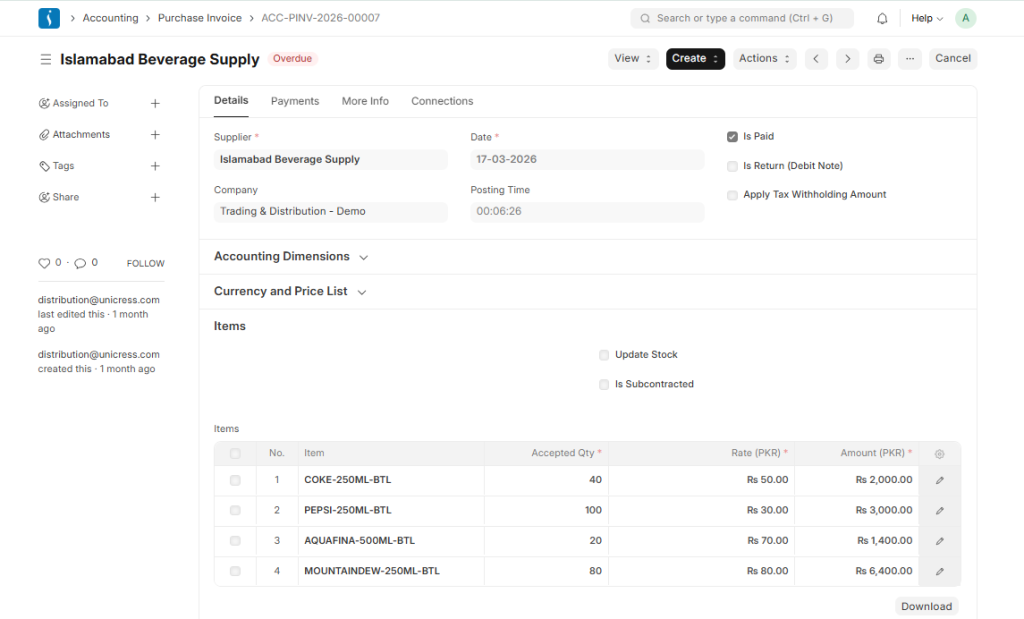The height and width of the screenshot is (619, 1024).
Task: Go to Purchase Invoice breadcrumb
Action: [200, 18]
